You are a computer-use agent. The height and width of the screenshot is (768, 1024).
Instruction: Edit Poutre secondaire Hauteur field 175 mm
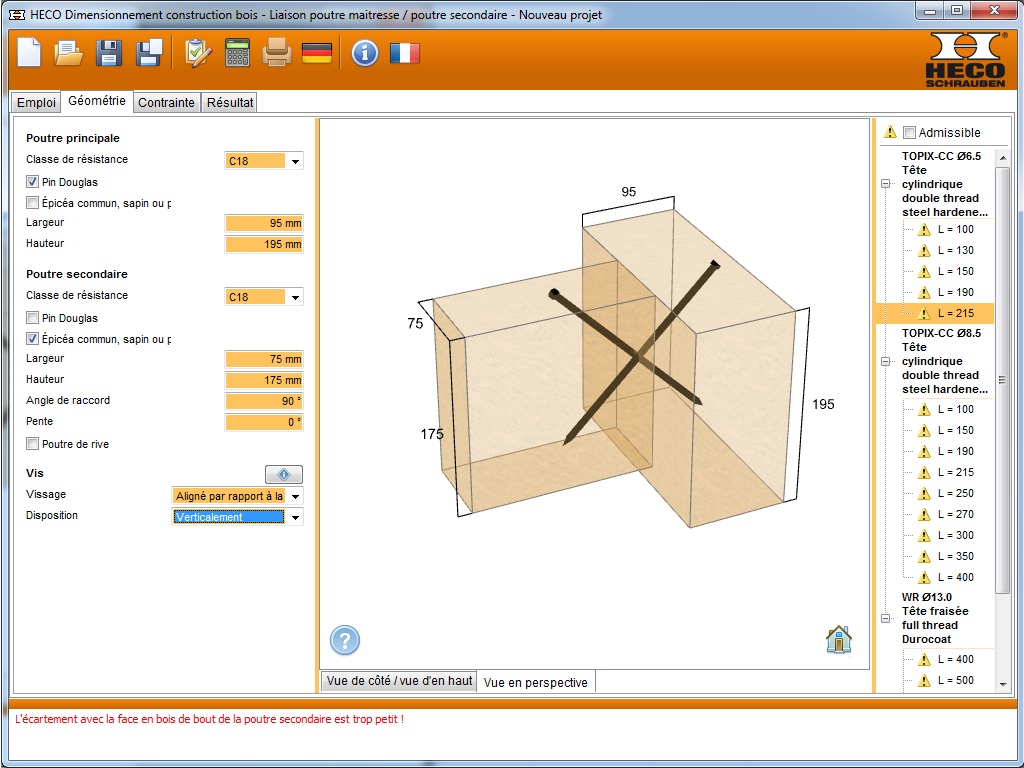pos(264,380)
